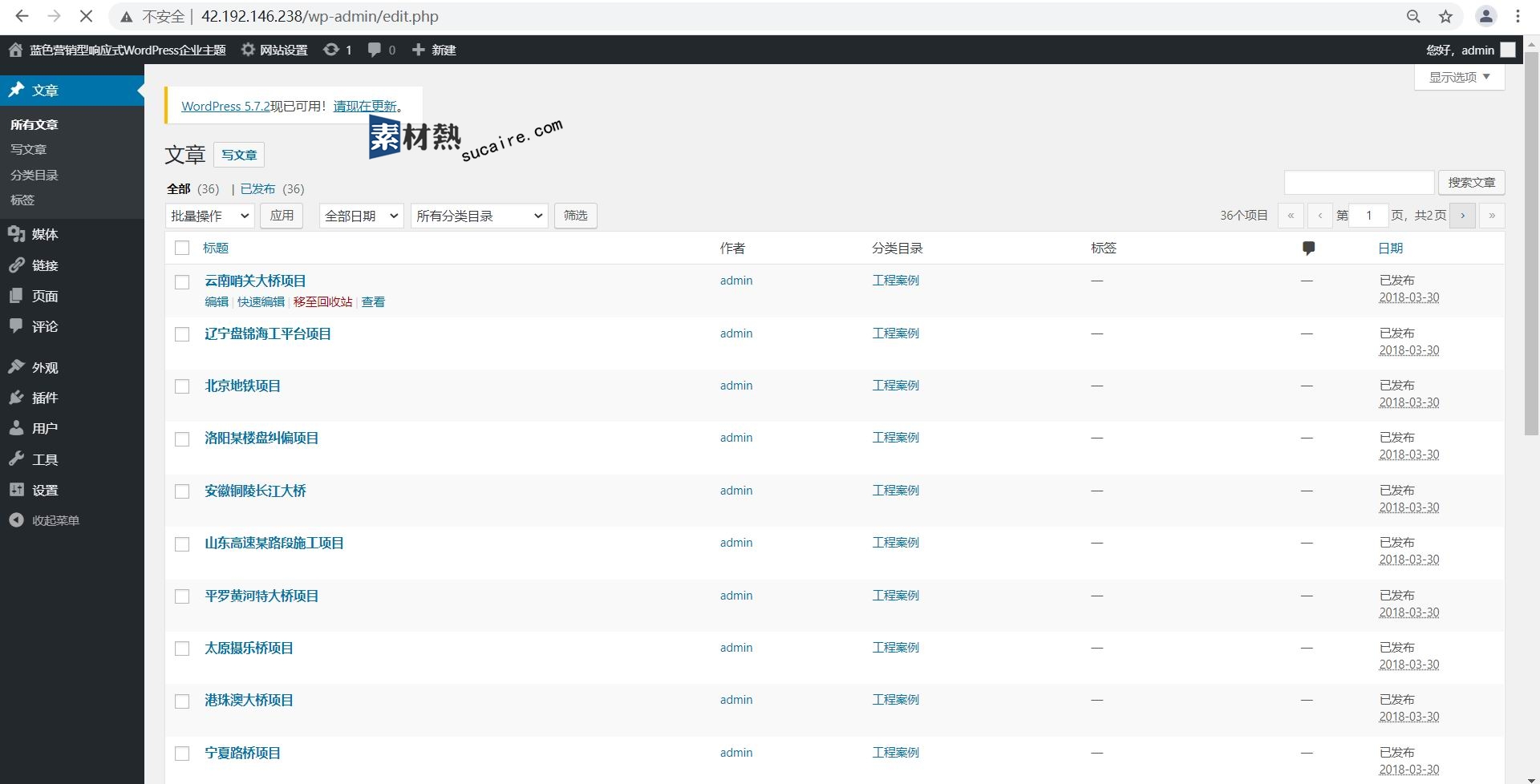Check the box for 太原摄乐桥项目
Image resolution: width=1540 pixels, height=784 pixels.
tap(182, 649)
